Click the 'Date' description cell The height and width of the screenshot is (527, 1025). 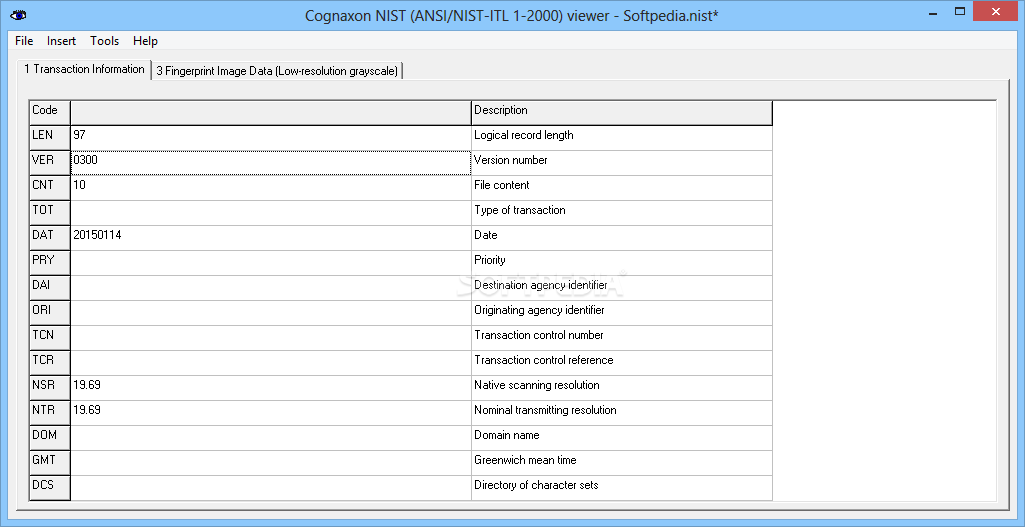tap(622, 238)
